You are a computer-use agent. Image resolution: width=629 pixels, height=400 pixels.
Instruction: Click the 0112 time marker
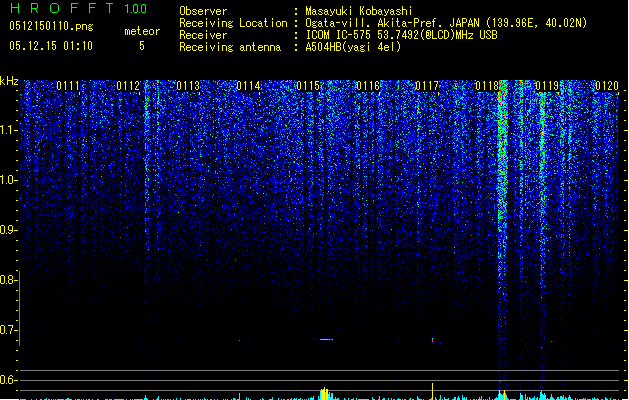click(x=128, y=86)
